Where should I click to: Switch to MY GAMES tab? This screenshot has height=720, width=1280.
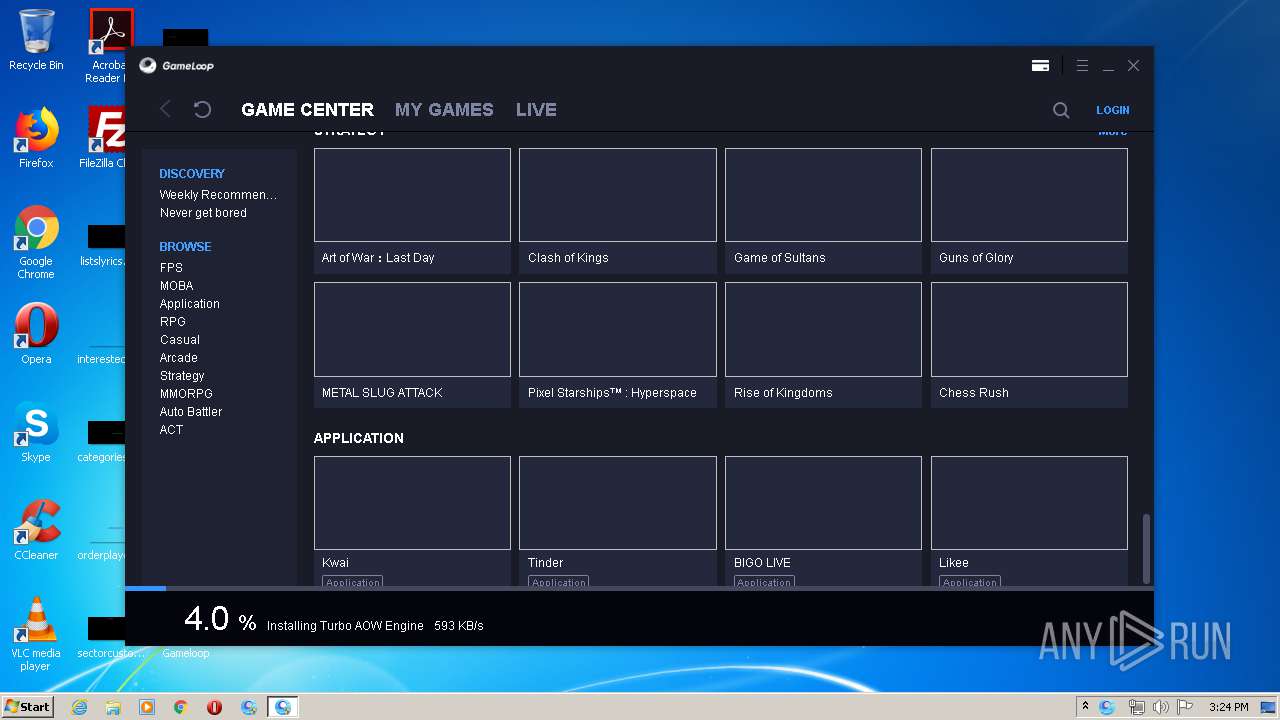coord(444,110)
